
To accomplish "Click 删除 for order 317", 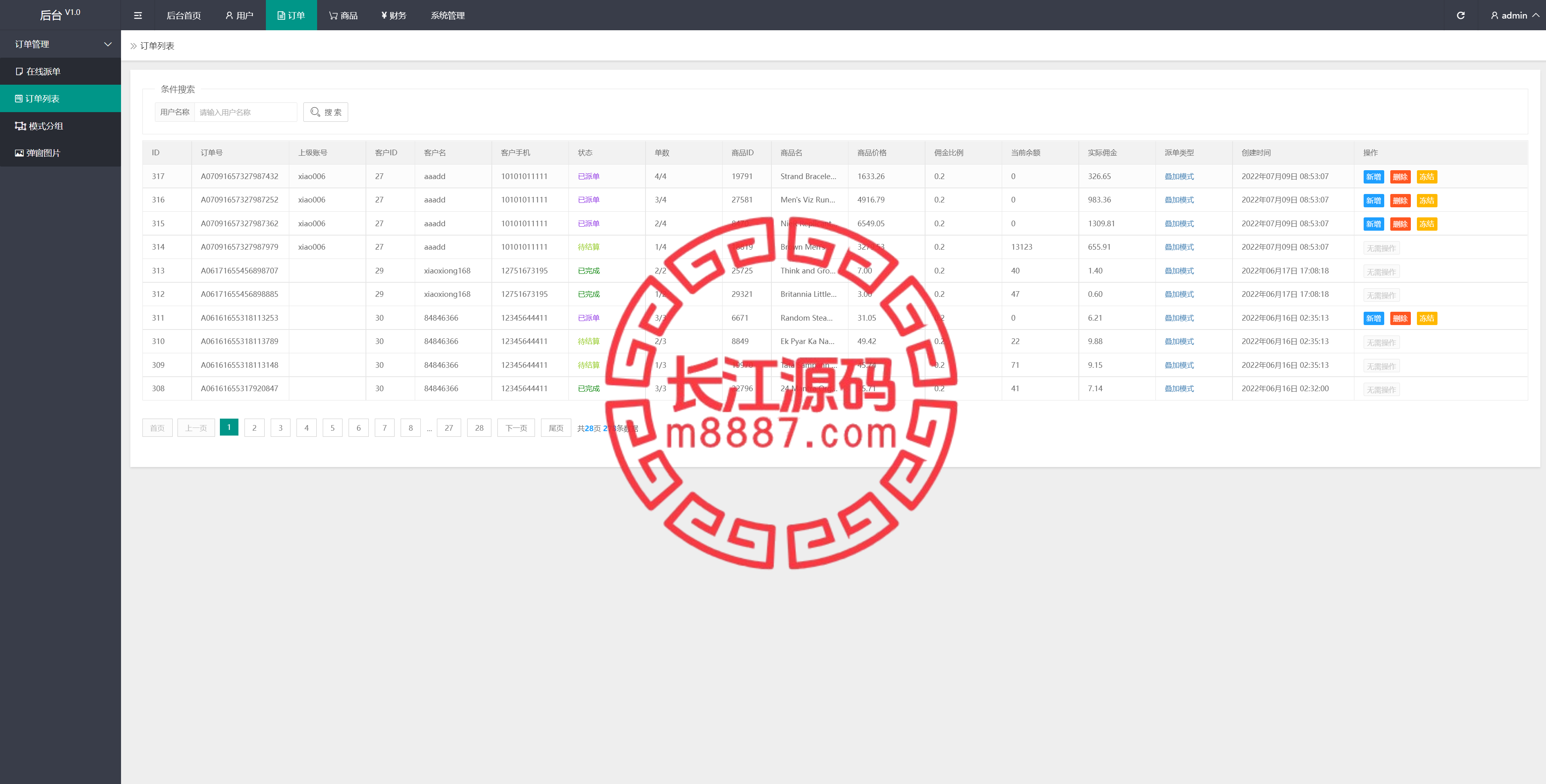I will tap(1400, 177).
